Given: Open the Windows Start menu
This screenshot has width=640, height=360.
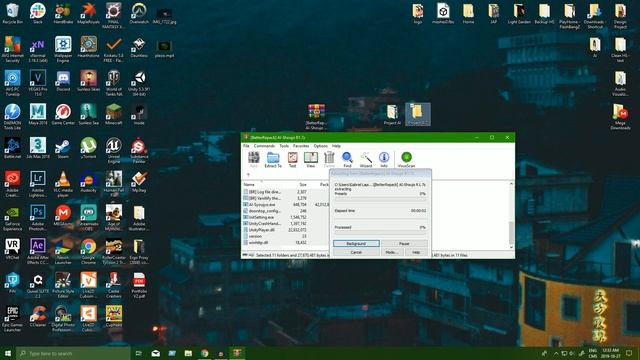Looking at the screenshot, I should click(x=8, y=353).
